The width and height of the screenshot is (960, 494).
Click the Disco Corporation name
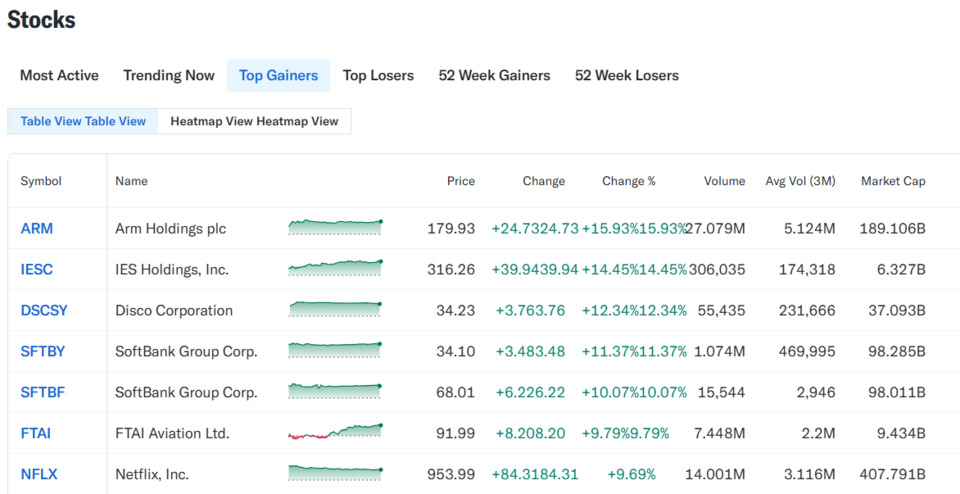174,311
